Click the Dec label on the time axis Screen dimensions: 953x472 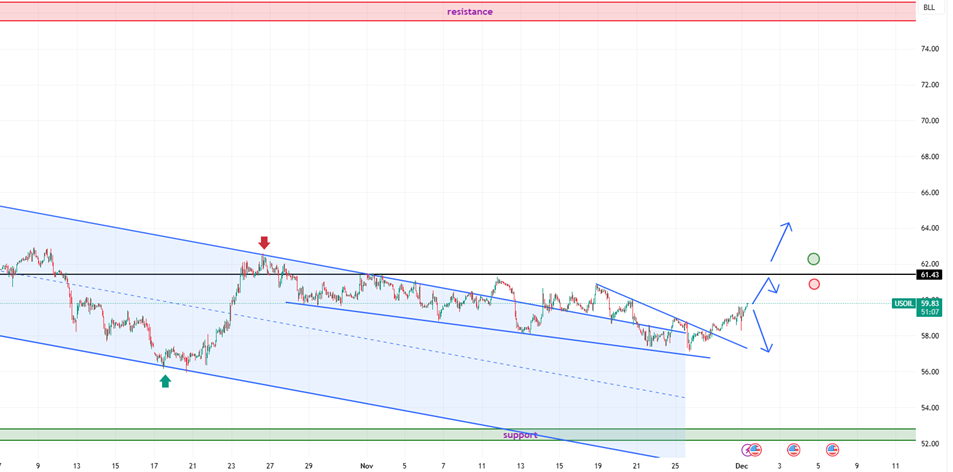pyautogui.click(x=741, y=465)
